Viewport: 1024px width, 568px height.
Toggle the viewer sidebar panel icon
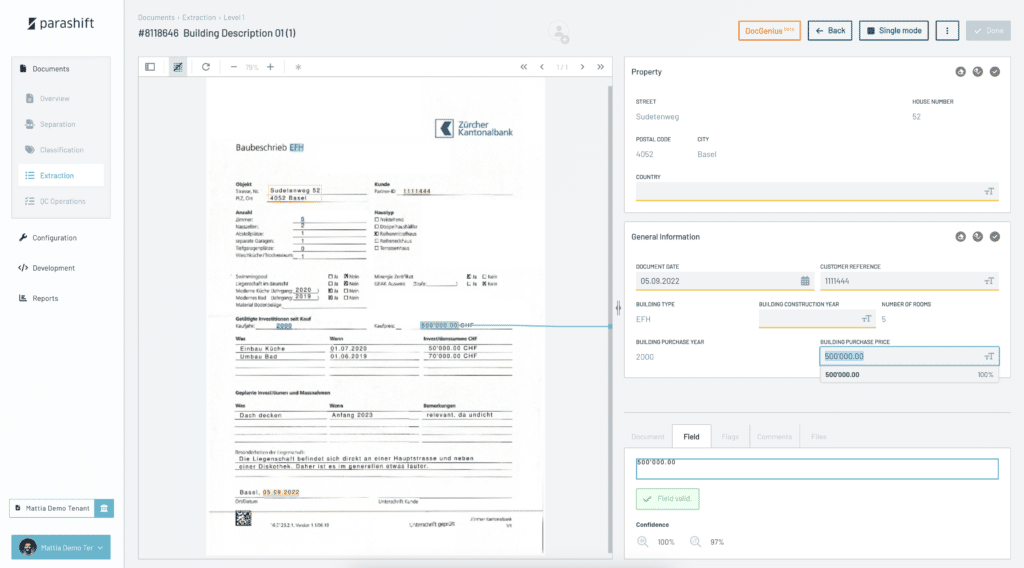150,67
